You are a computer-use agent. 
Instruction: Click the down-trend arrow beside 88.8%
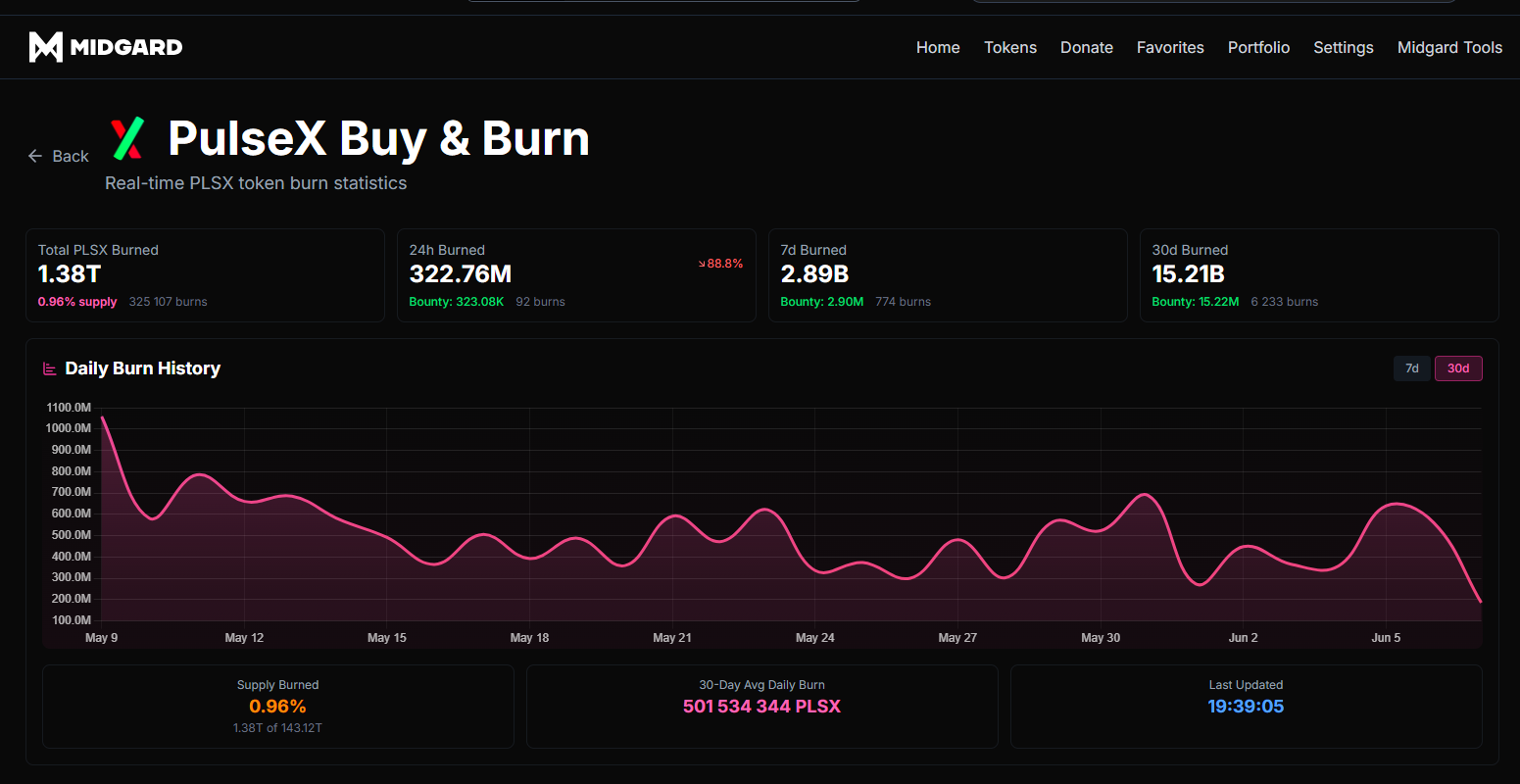click(x=702, y=264)
